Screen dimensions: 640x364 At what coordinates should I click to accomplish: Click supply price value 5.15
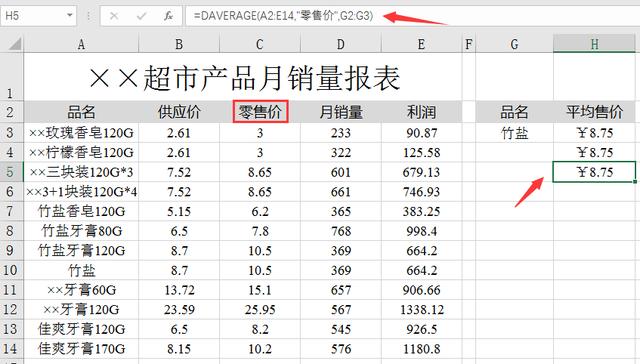179,211
